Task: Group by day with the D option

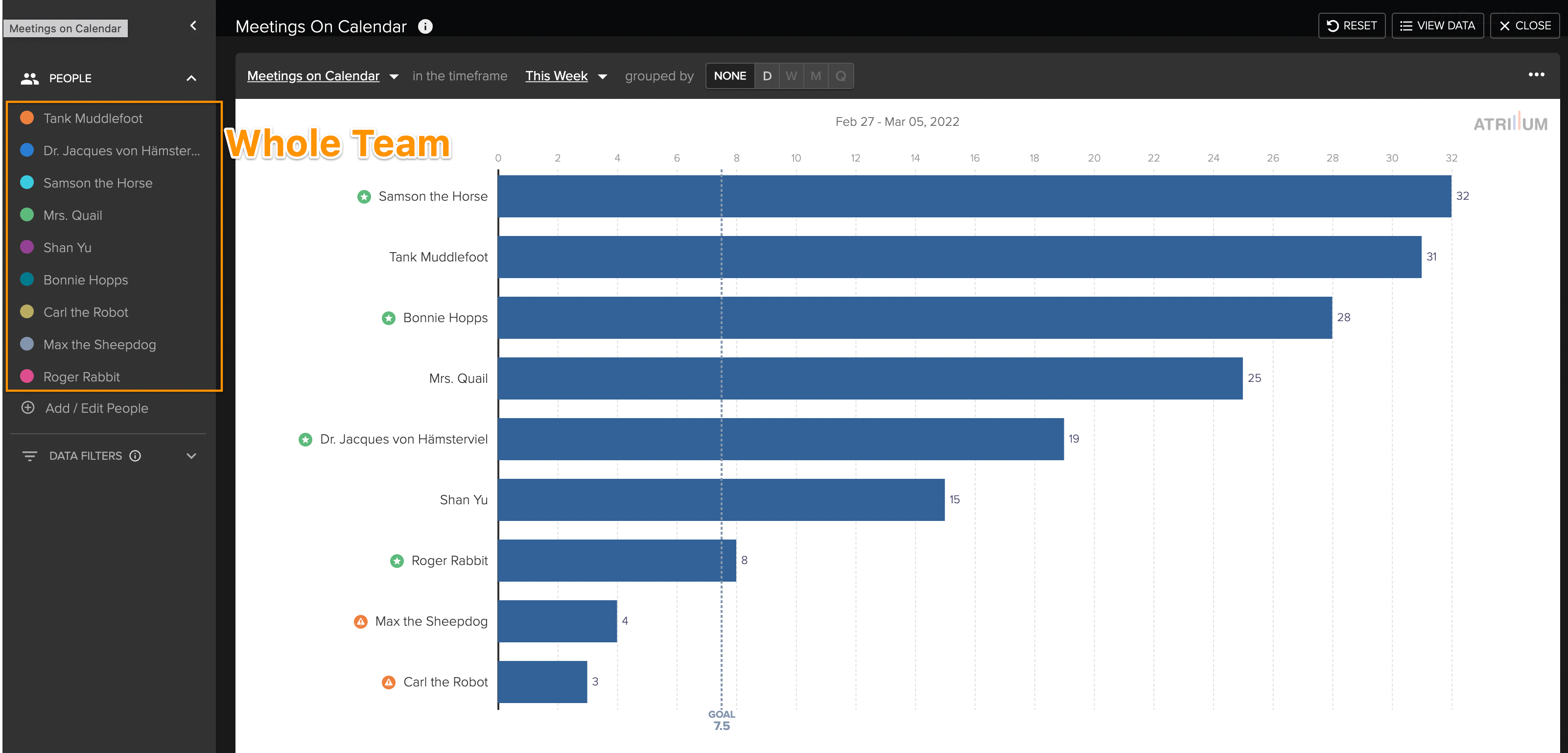Action: [767, 76]
